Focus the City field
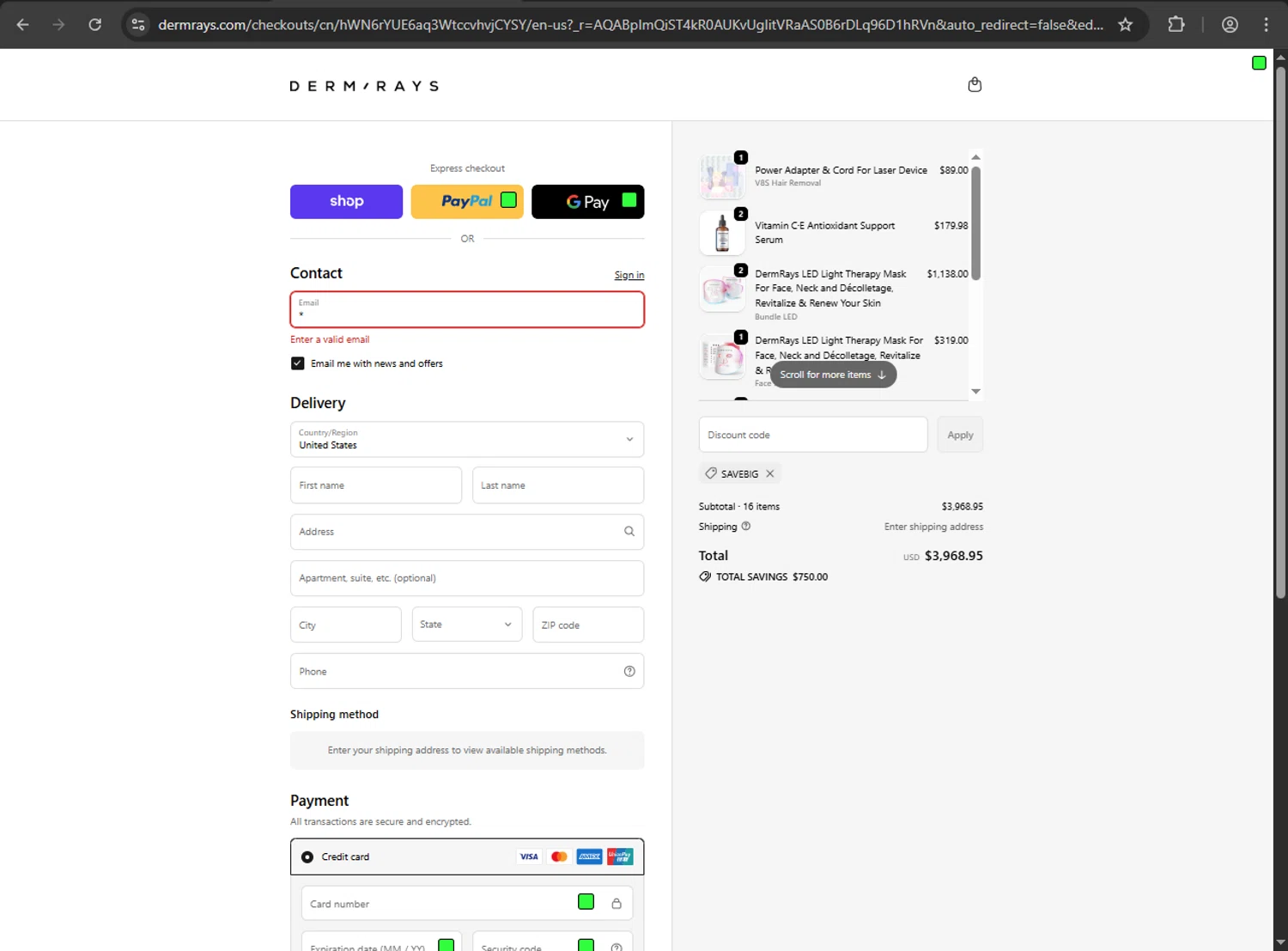The image size is (1288, 951). pyautogui.click(x=346, y=625)
